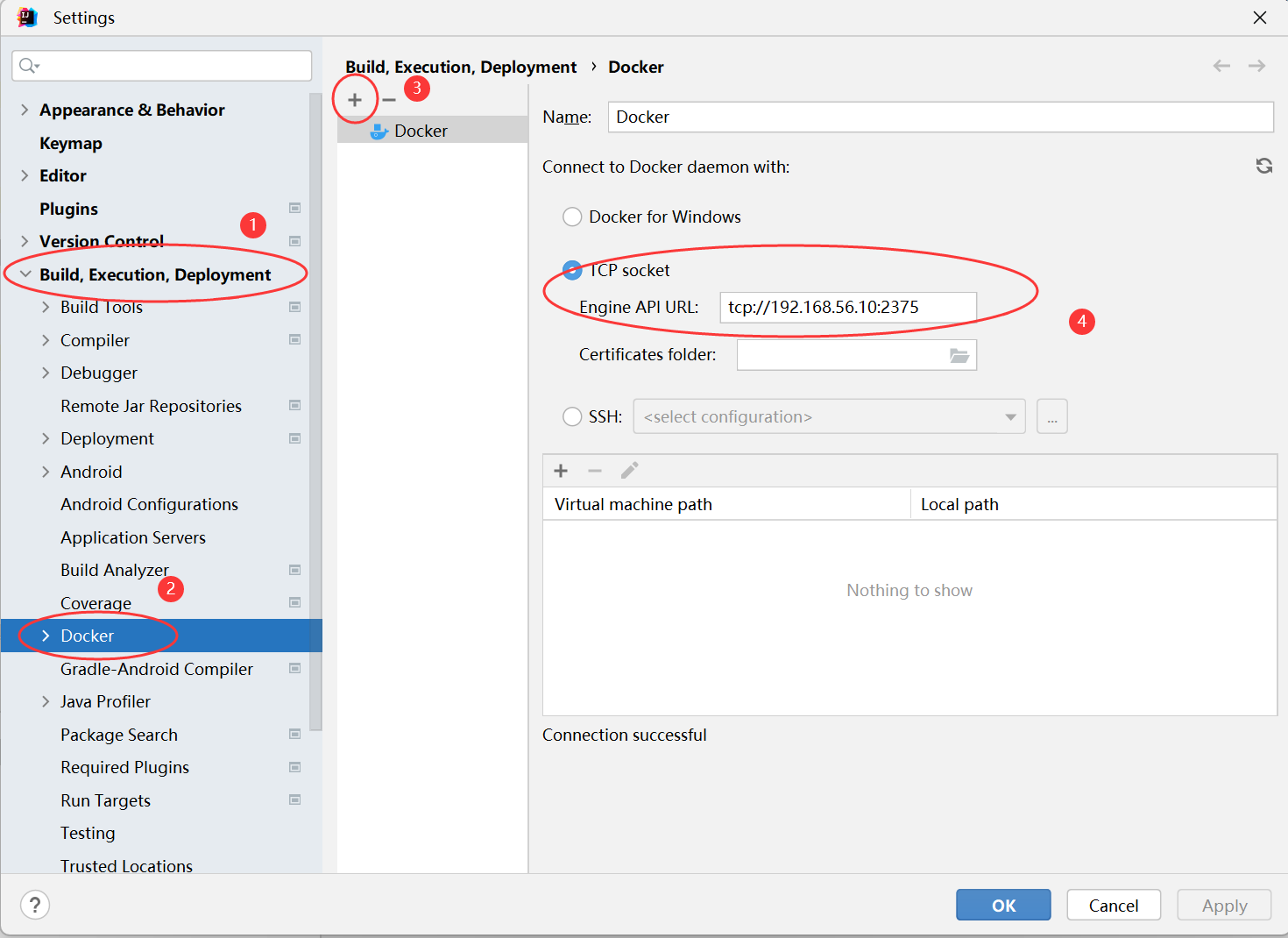
Task: Click the project-level icon next to Coverage
Action: 295,602
